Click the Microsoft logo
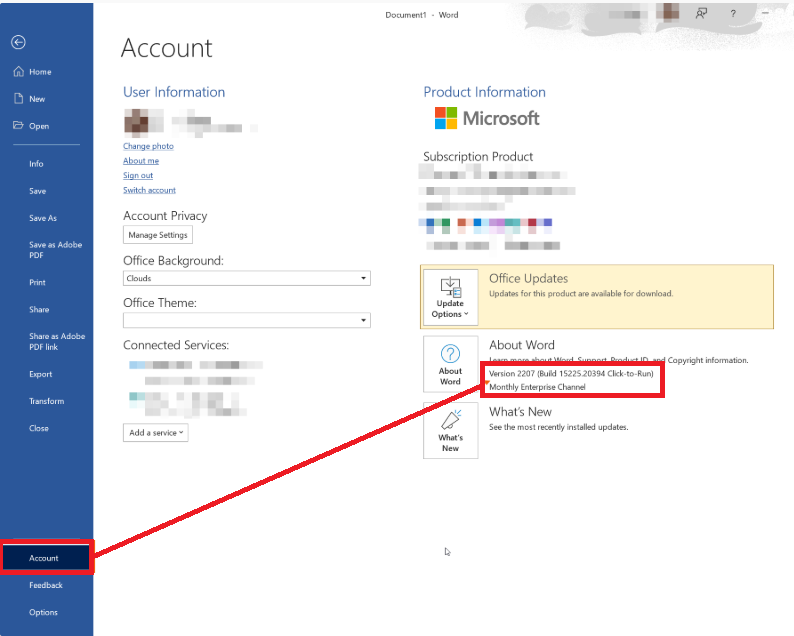The width and height of the screenshot is (794, 636). (487, 118)
